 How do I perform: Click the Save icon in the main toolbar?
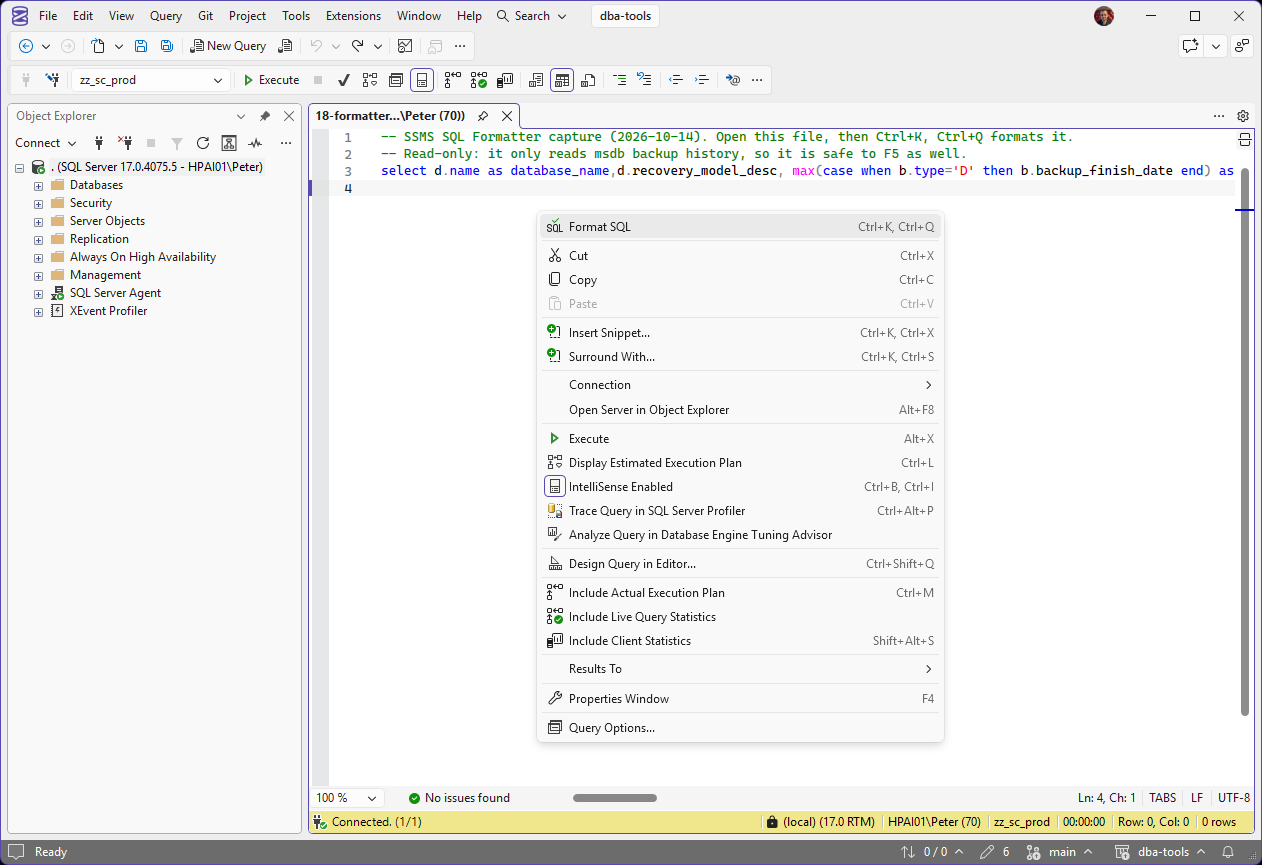[x=141, y=46]
